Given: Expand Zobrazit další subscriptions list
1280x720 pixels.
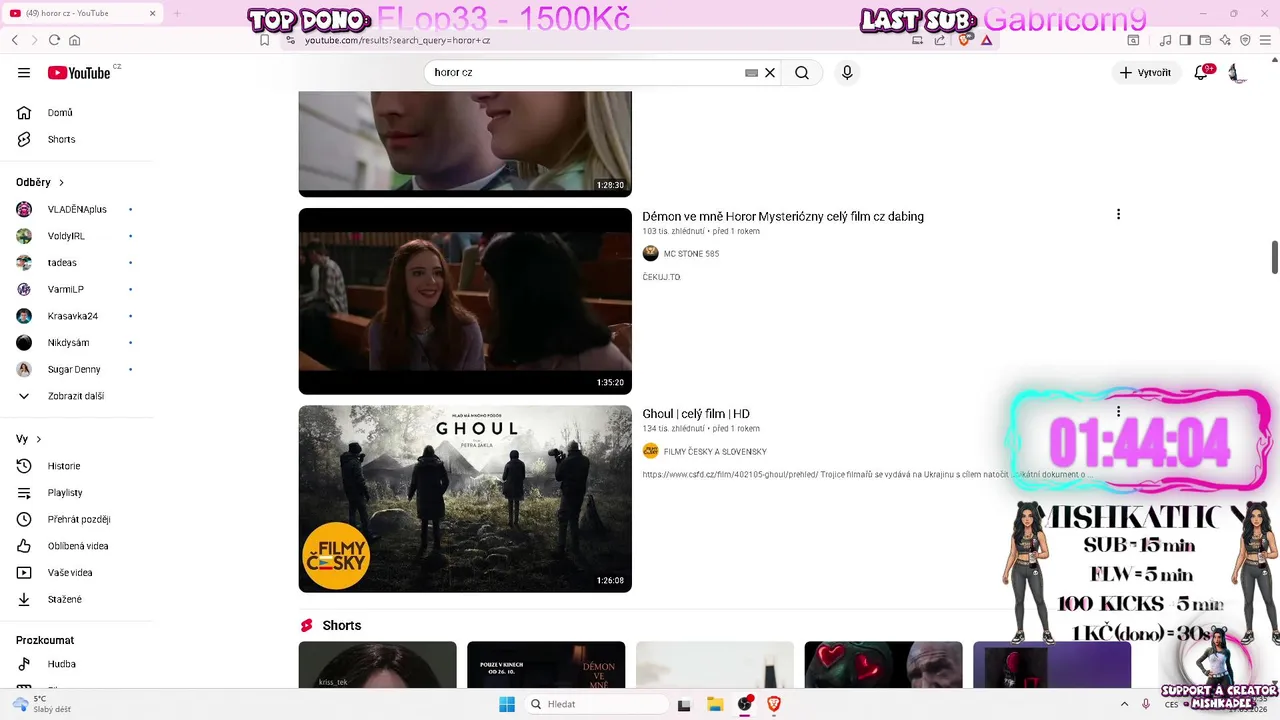Looking at the screenshot, I should pos(76,396).
